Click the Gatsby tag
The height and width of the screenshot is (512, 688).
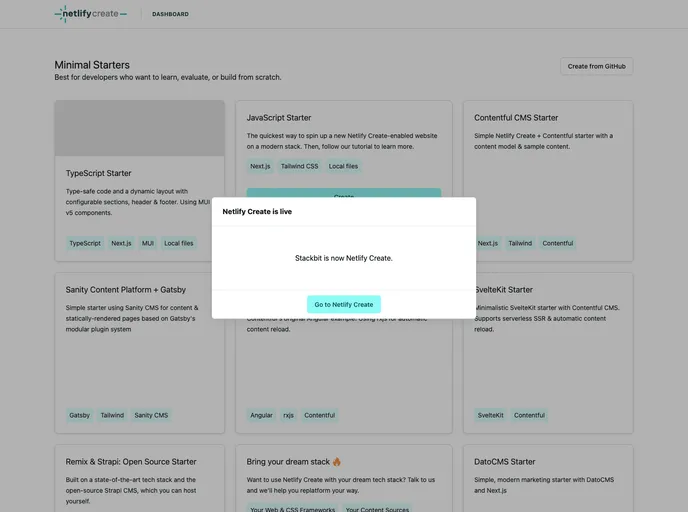pos(80,415)
